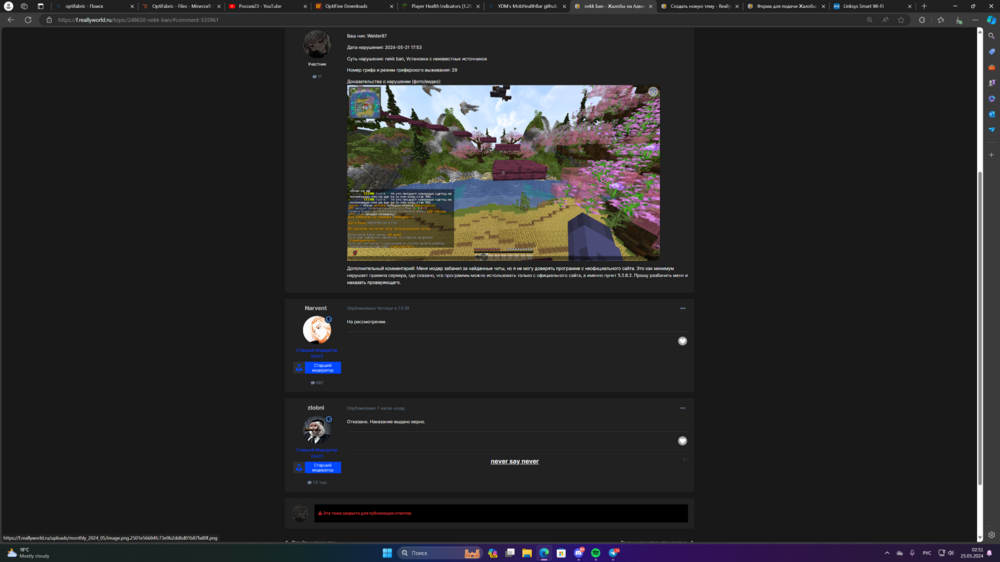The width and height of the screenshot is (1000, 562).
Task: Click zlobni's post published timestamp
Action: (376, 408)
